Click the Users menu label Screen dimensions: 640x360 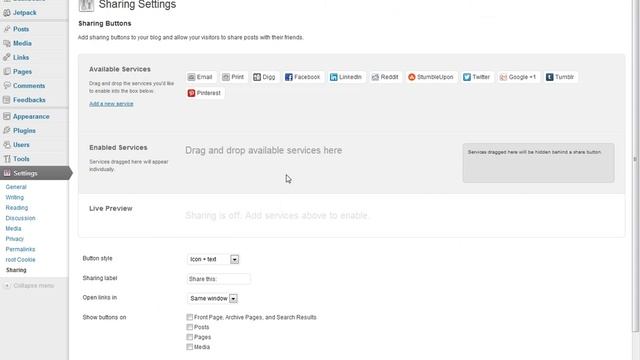(21, 145)
